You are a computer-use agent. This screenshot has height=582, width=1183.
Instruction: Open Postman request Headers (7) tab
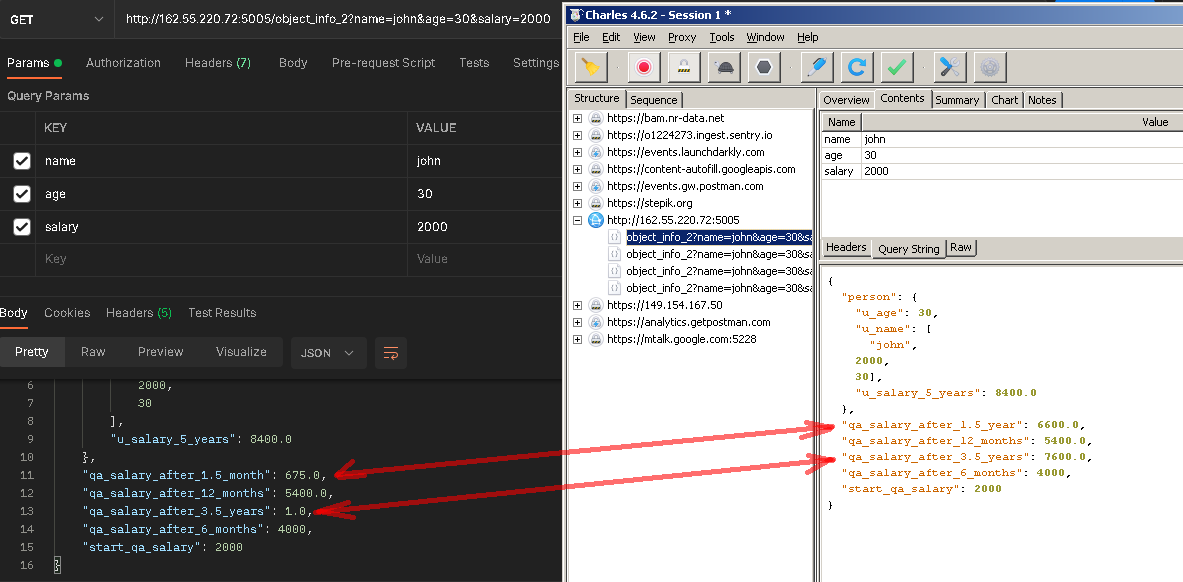[x=218, y=63]
